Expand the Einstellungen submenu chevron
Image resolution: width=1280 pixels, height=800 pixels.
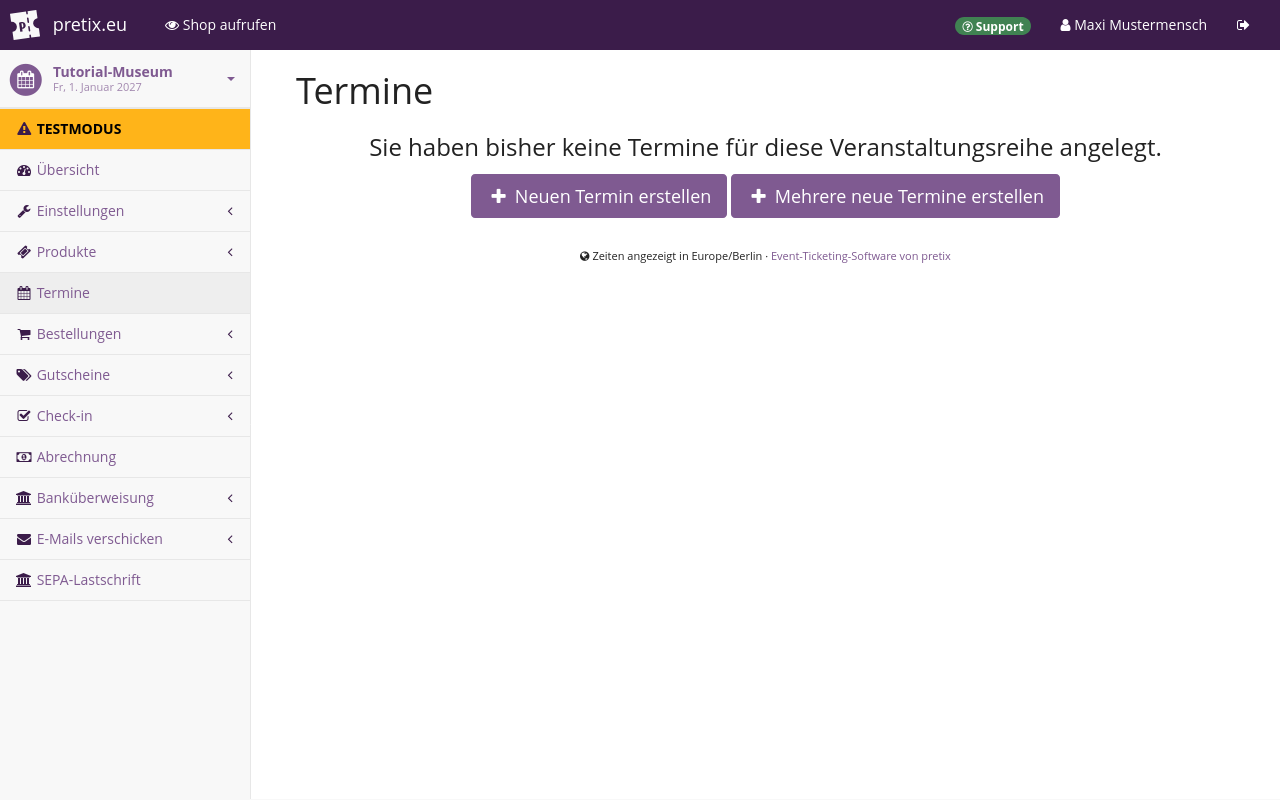pos(230,211)
